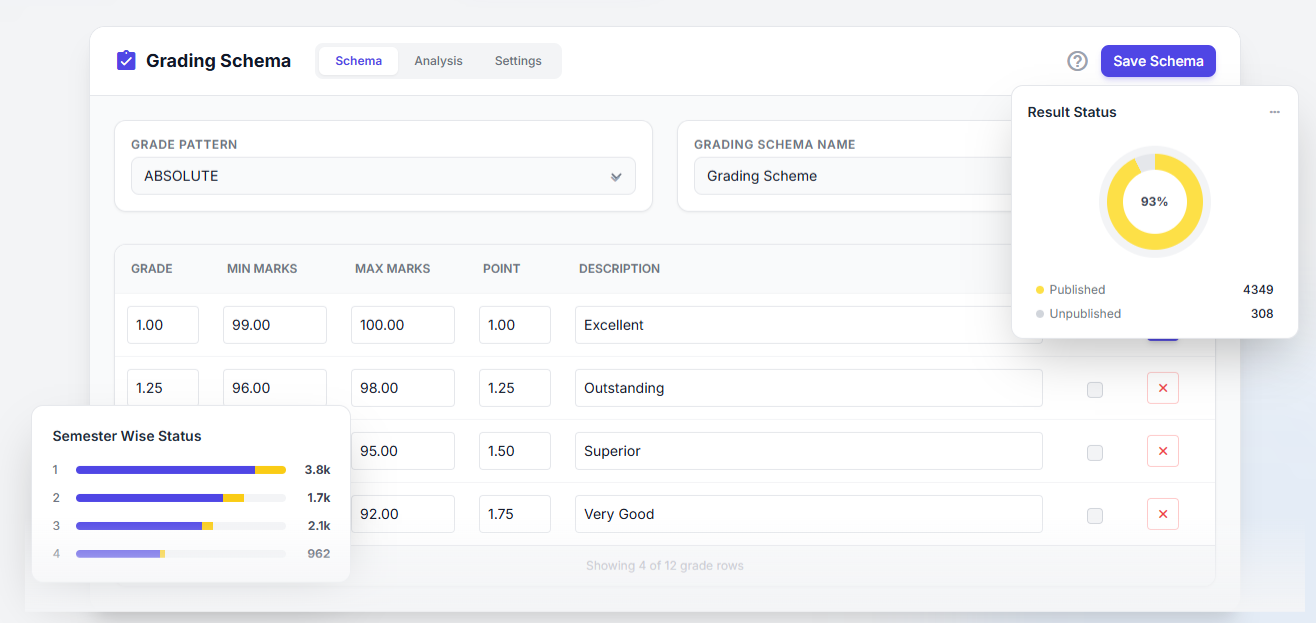Open help via question mark icon
The image size is (1316, 623).
click(x=1077, y=61)
